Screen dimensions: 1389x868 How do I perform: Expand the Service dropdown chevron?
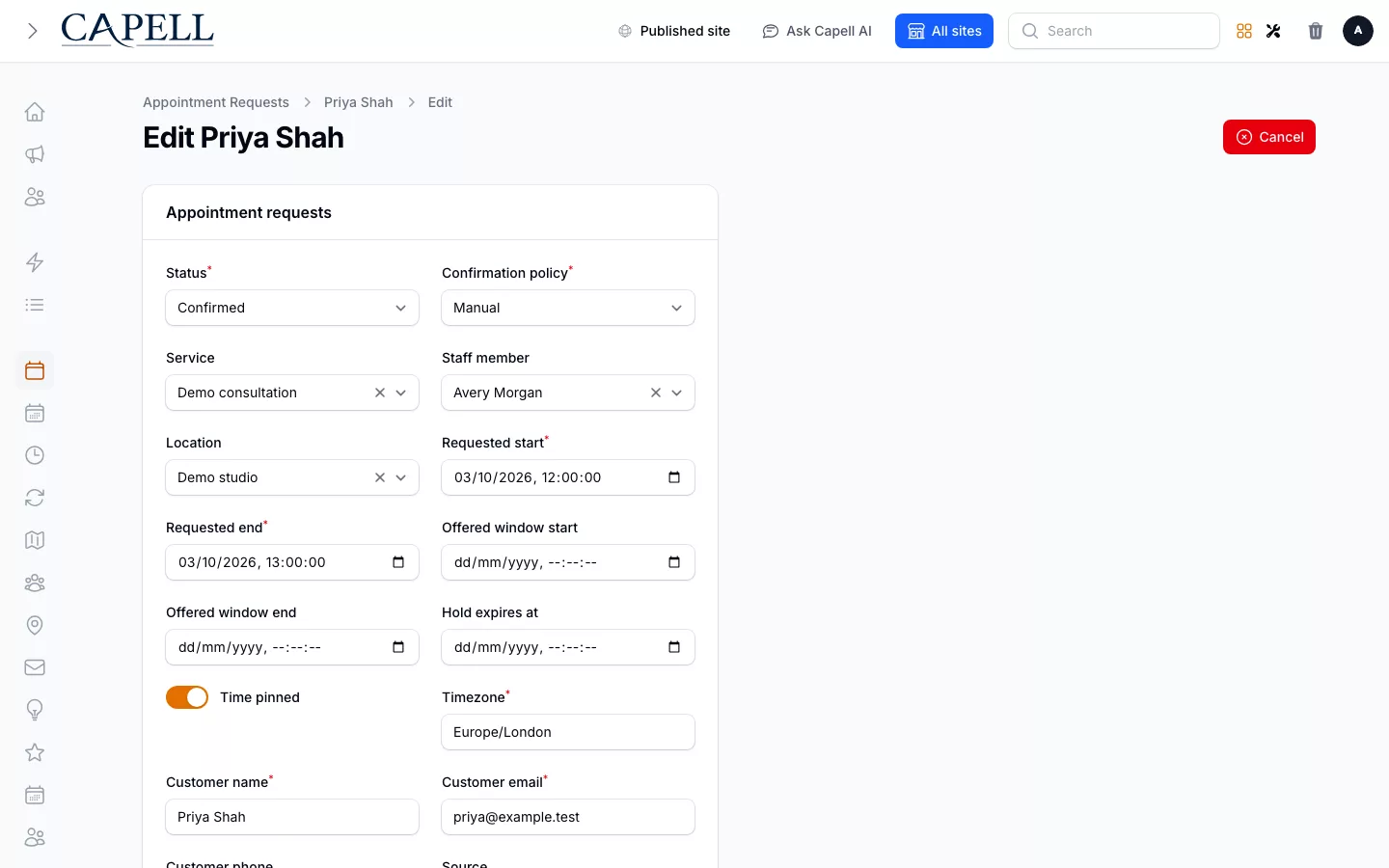[401, 393]
